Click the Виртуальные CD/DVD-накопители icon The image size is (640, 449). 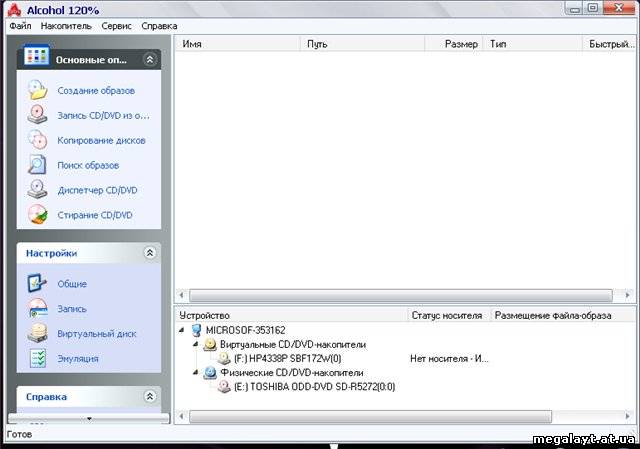pos(210,344)
